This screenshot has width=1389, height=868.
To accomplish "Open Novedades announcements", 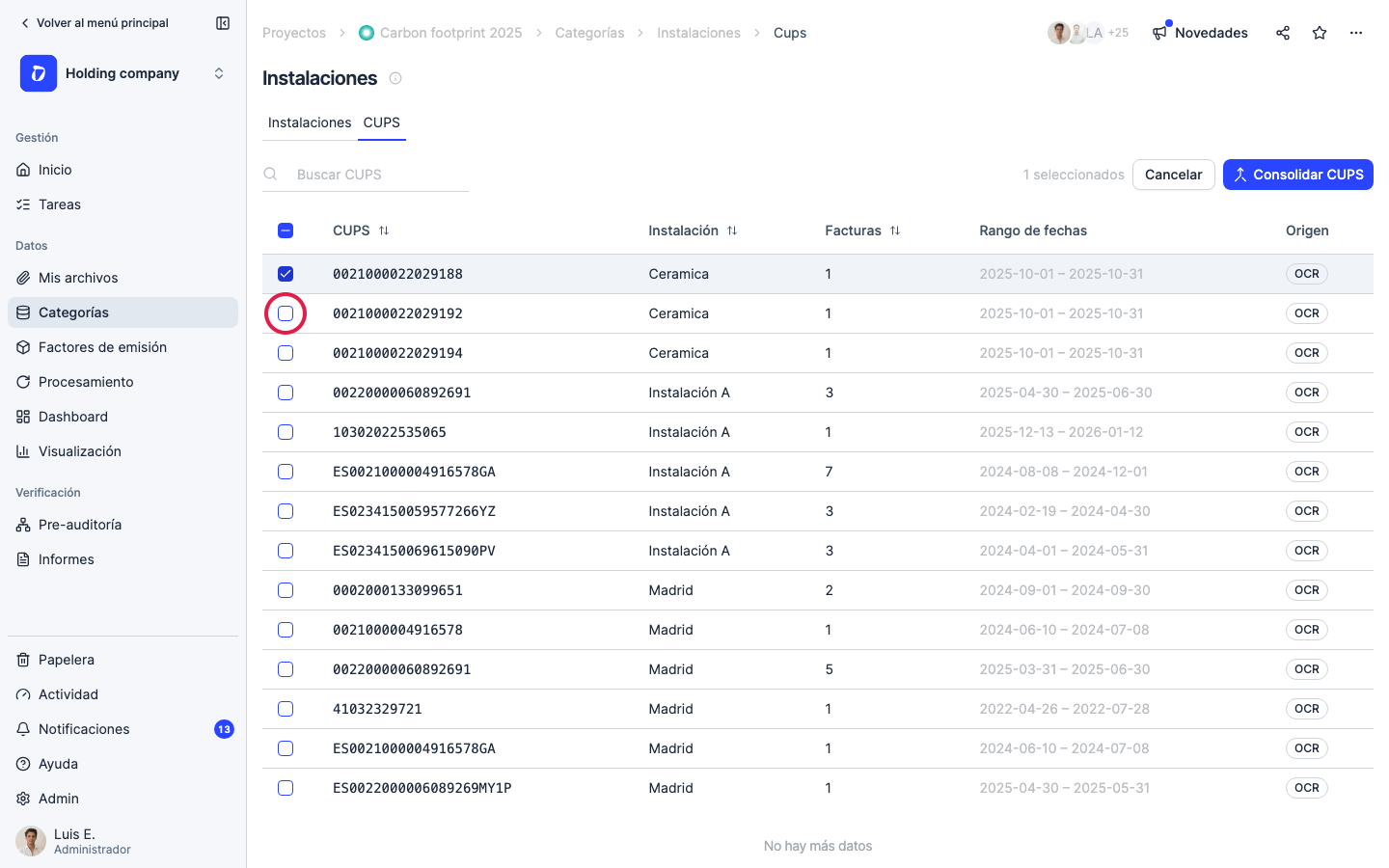I will point(1200,33).
